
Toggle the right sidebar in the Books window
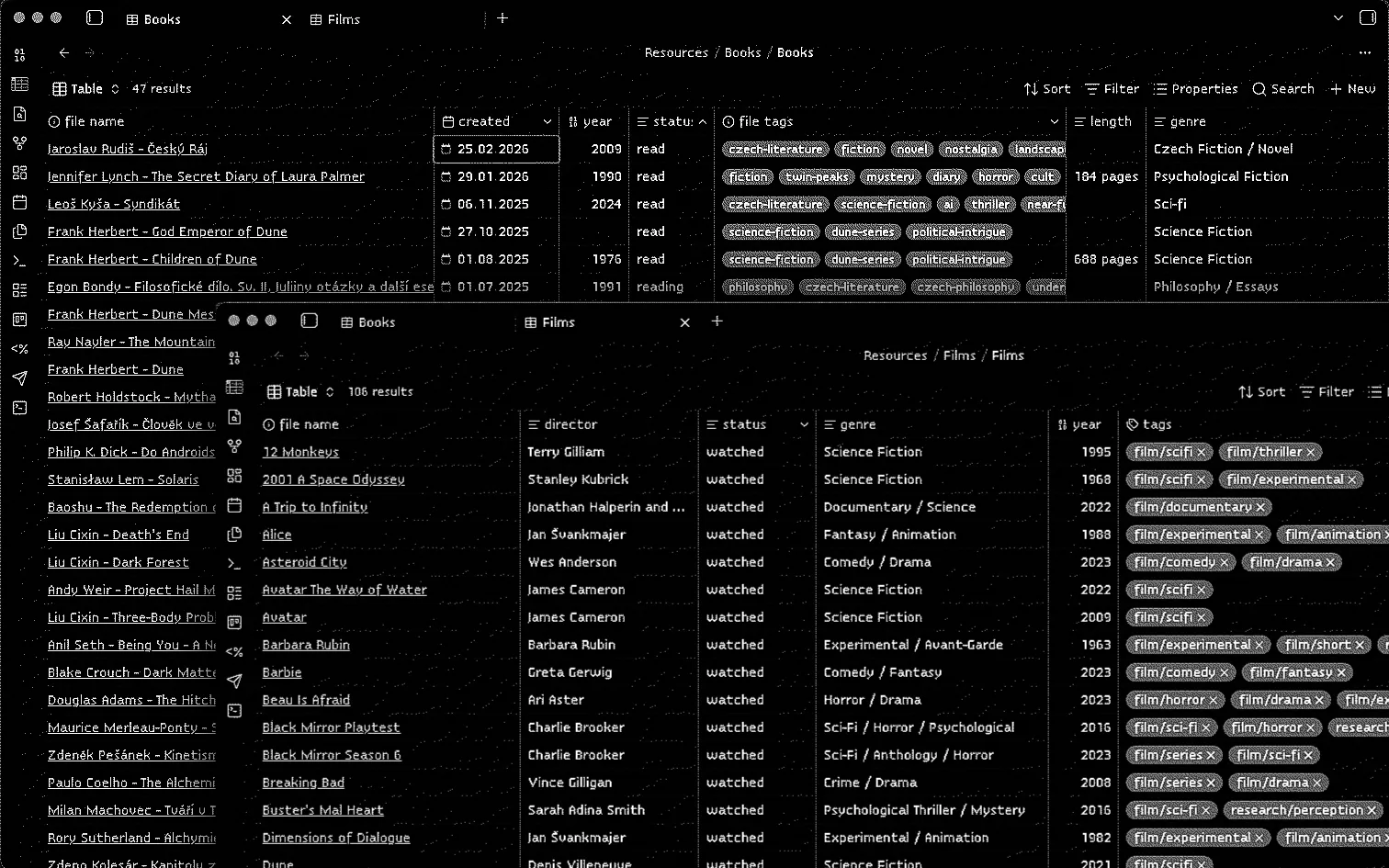click(x=1367, y=17)
